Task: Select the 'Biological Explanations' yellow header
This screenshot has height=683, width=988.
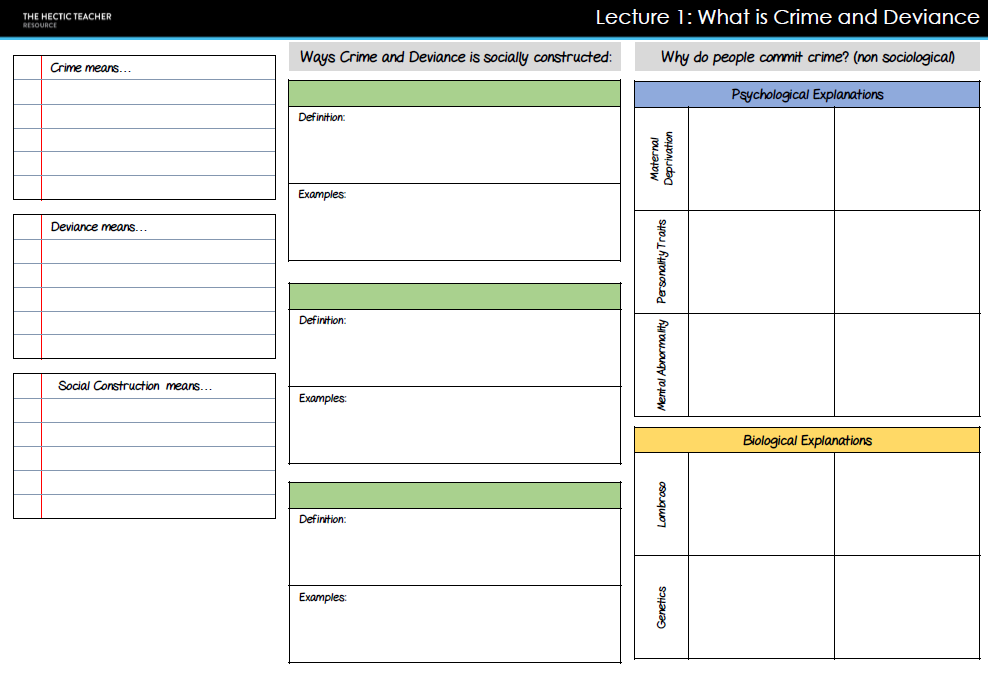Action: (x=806, y=440)
